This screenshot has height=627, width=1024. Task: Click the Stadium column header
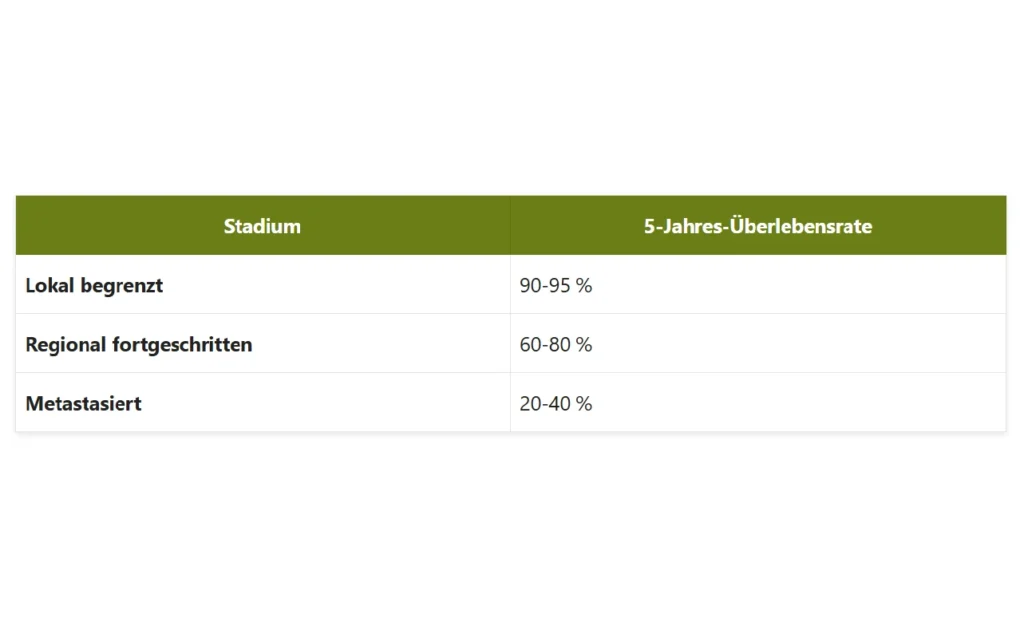[263, 226]
